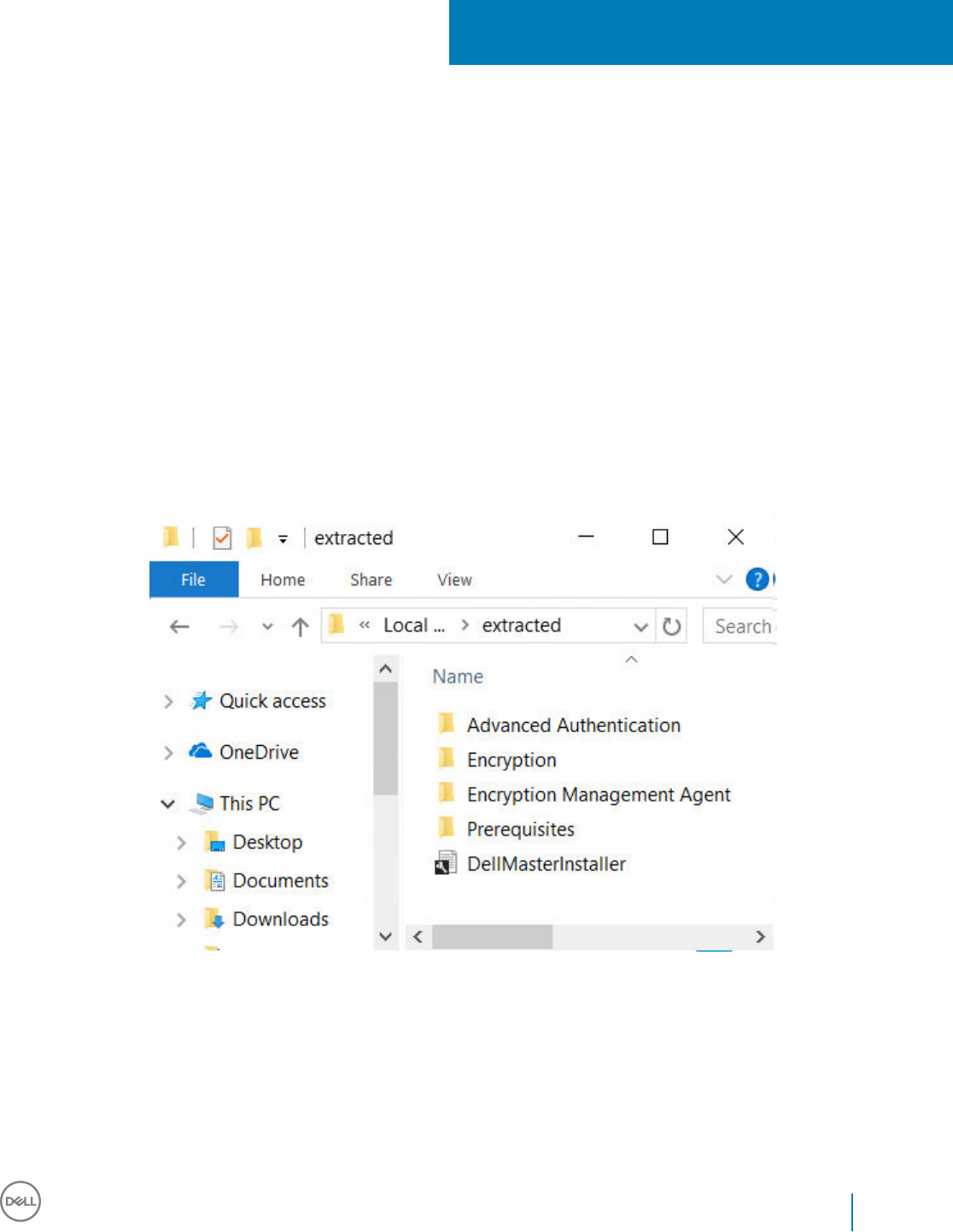Click the DellMasterInstaller file icon
Image resolution: width=953 pixels, height=1232 pixels.
(x=446, y=863)
